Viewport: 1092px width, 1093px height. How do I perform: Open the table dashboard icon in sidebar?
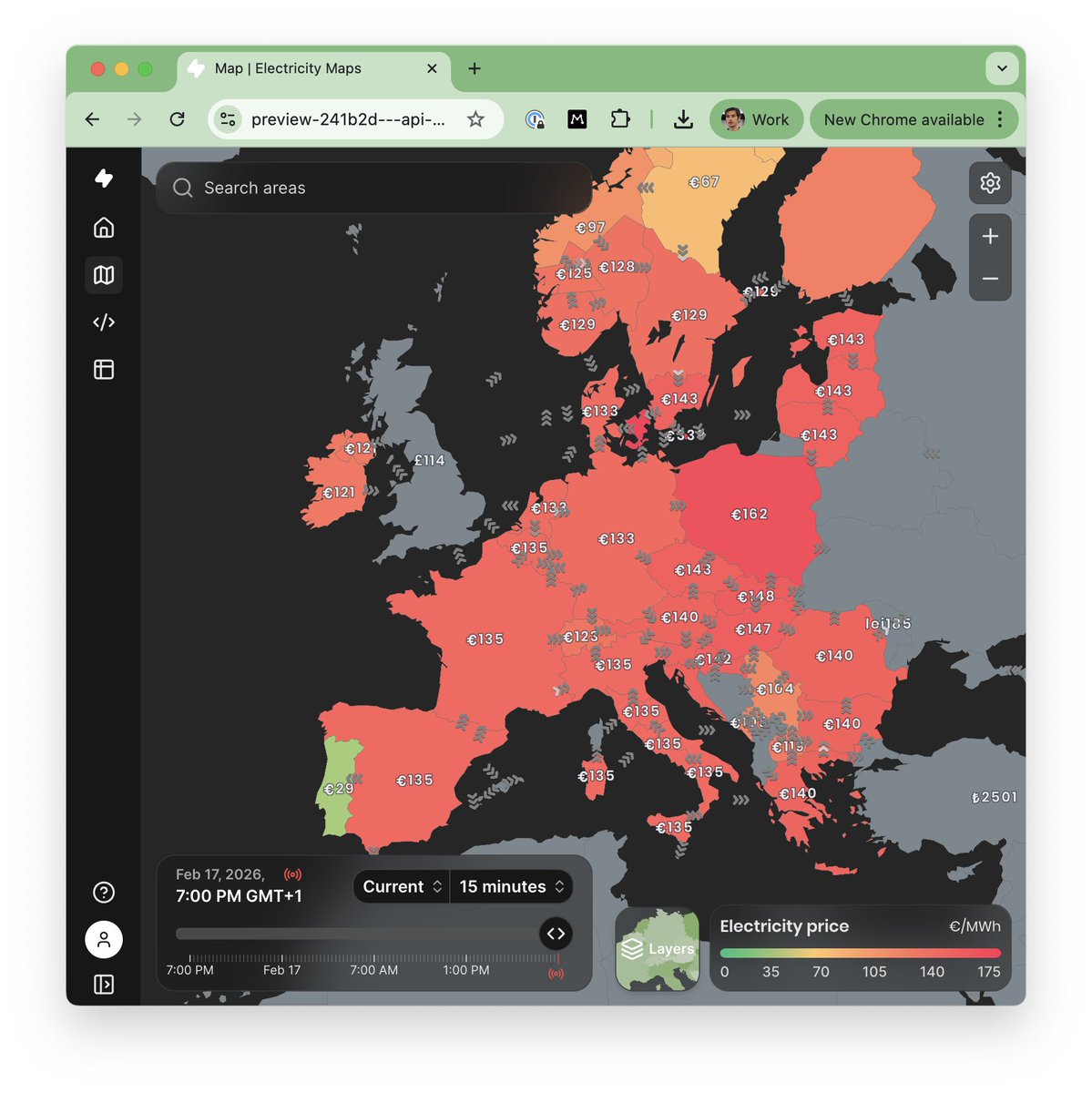pyautogui.click(x=104, y=369)
